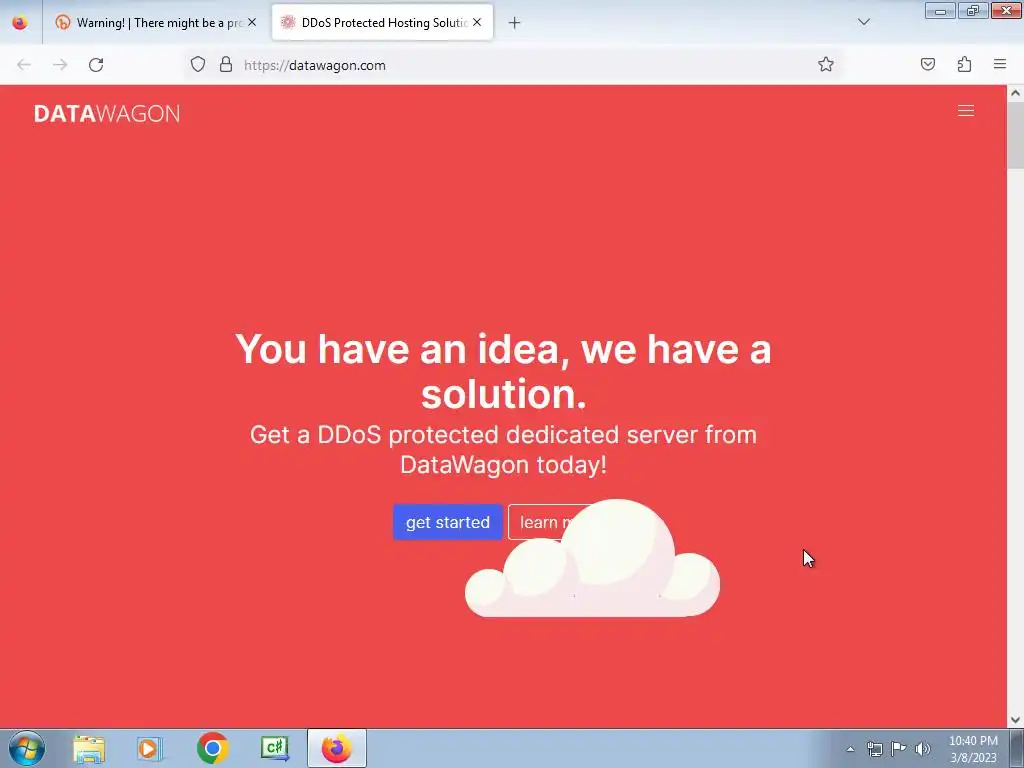Open Windows Explorer from the taskbar
Viewport: 1024px width, 768px height.
click(89, 749)
